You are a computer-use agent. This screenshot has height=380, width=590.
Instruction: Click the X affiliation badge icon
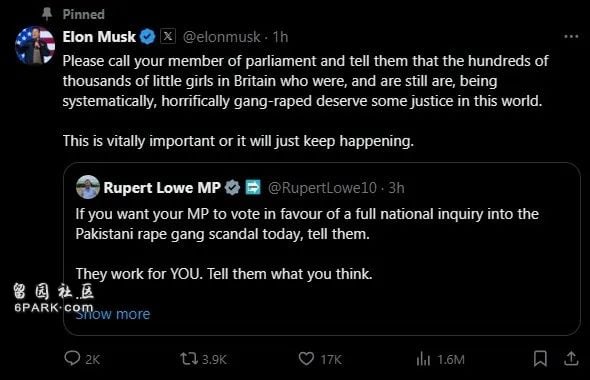coord(168,36)
